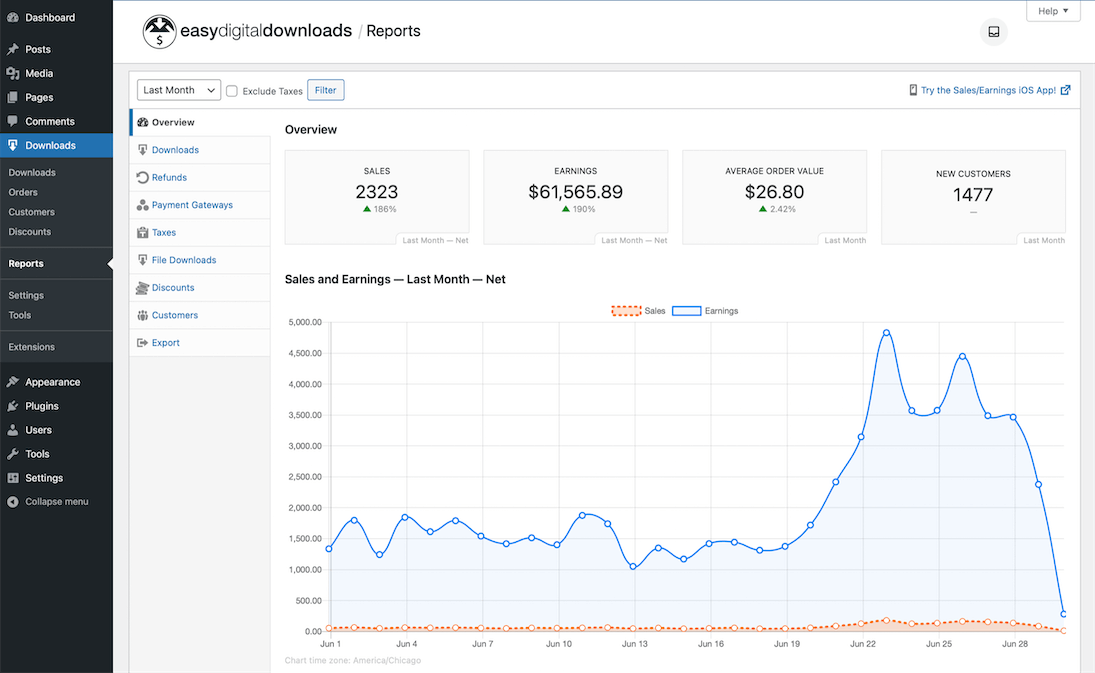The image size is (1095, 673).
Task: Open the Discounts report tab
Action: [x=200, y=288]
